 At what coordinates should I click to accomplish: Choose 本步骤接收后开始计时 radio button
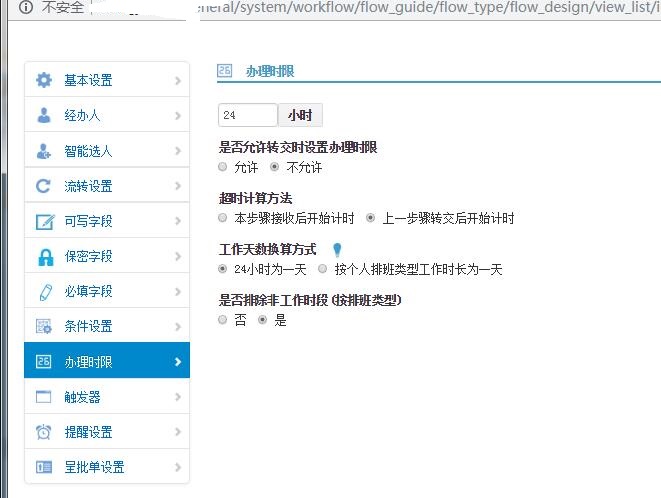[x=223, y=218]
